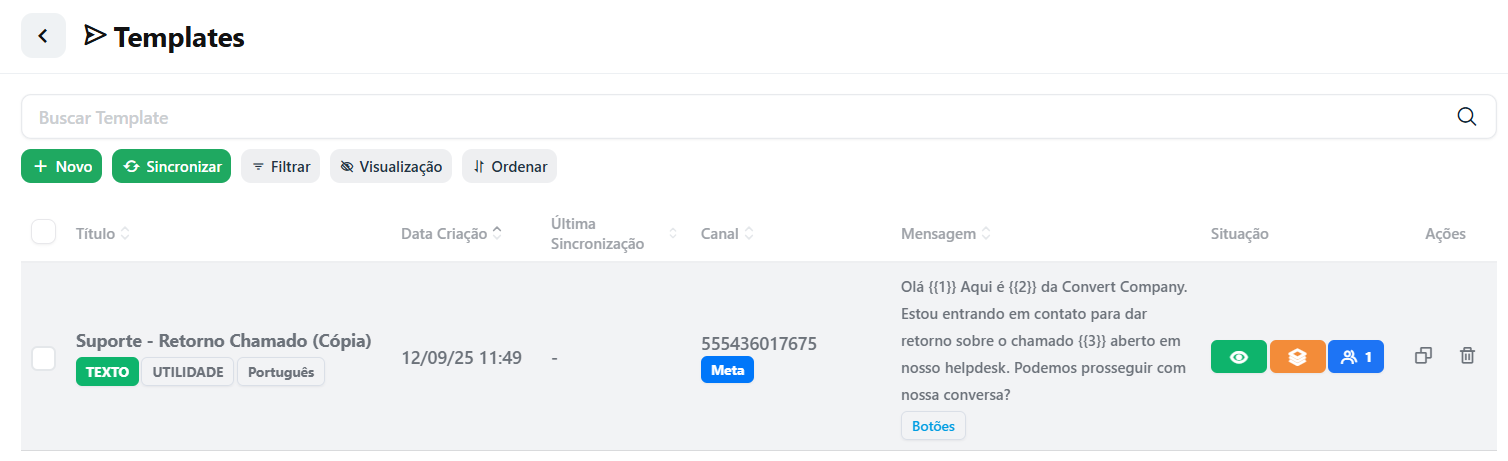The width and height of the screenshot is (1508, 461).
Task: Open the Filtrar options
Action: pyautogui.click(x=280, y=166)
